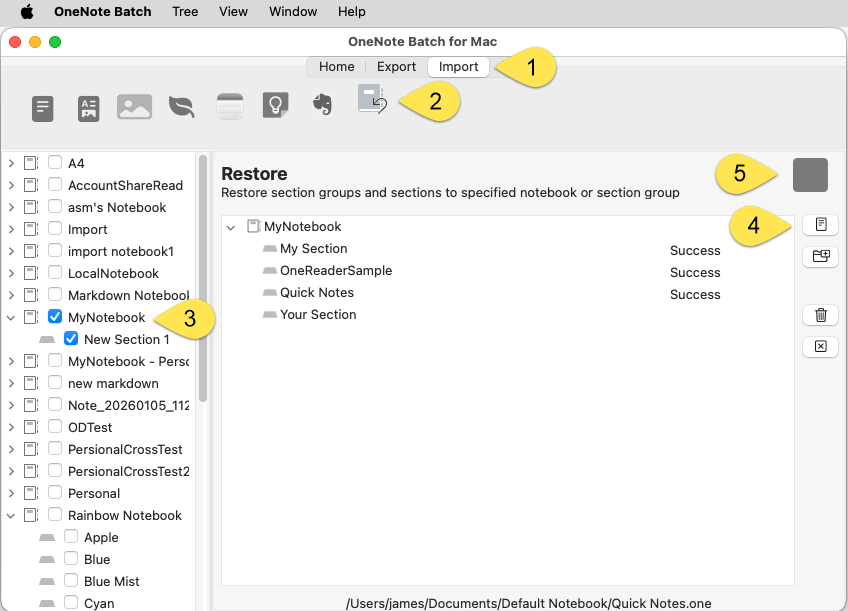The image size is (848, 611).
Task: Uncheck the New Section 1 checkbox
Action: pos(71,339)
